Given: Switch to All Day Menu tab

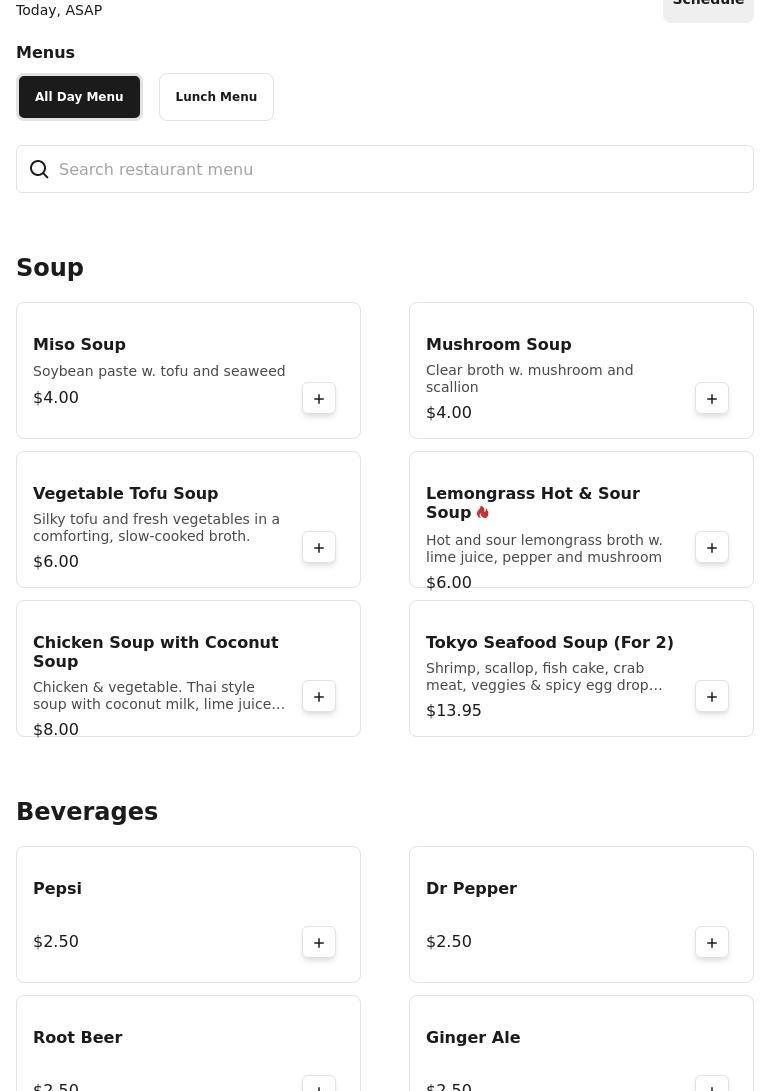Looking at the screenshot, I should coord(79,97).
